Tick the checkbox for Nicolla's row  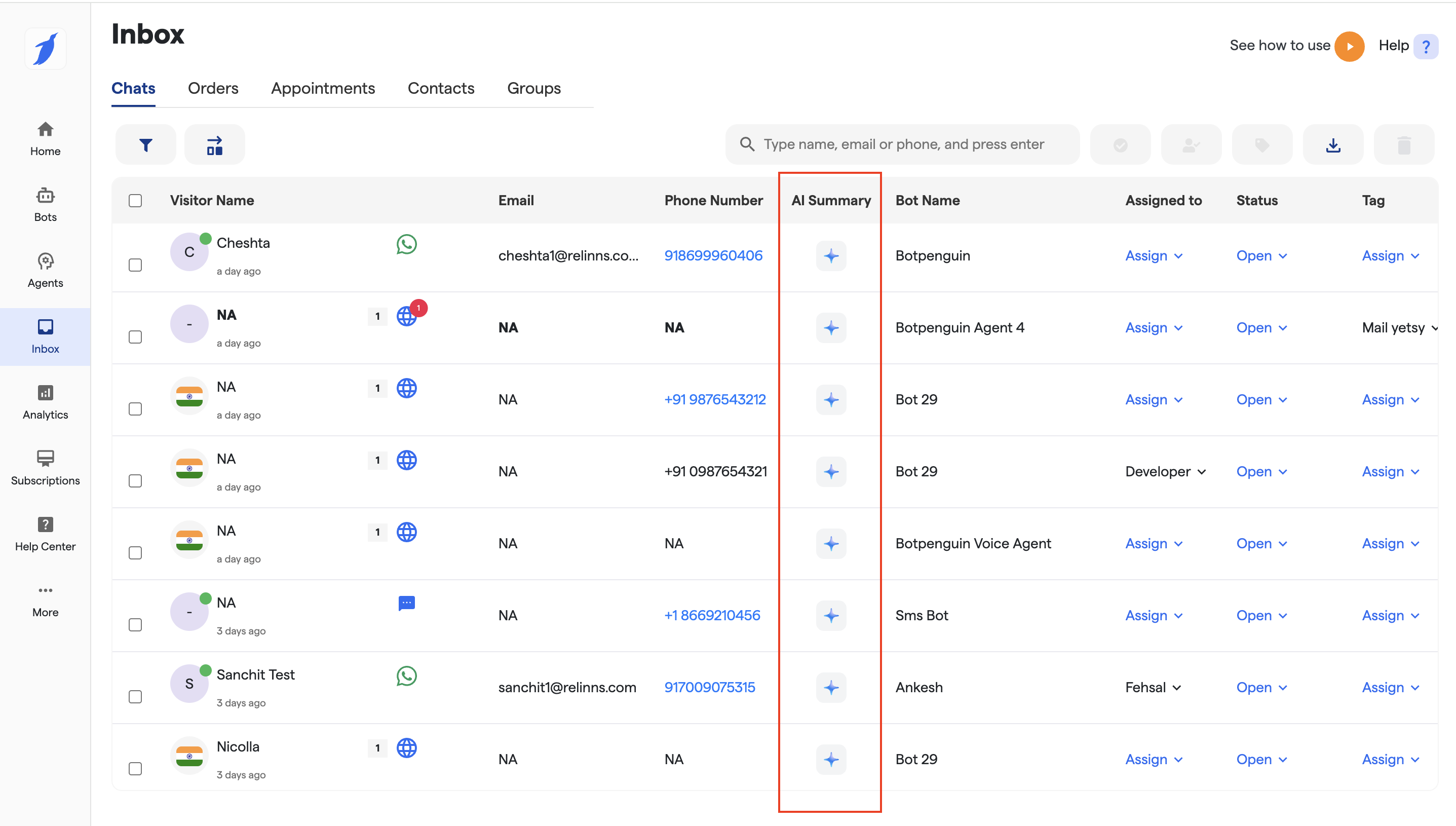135,769
